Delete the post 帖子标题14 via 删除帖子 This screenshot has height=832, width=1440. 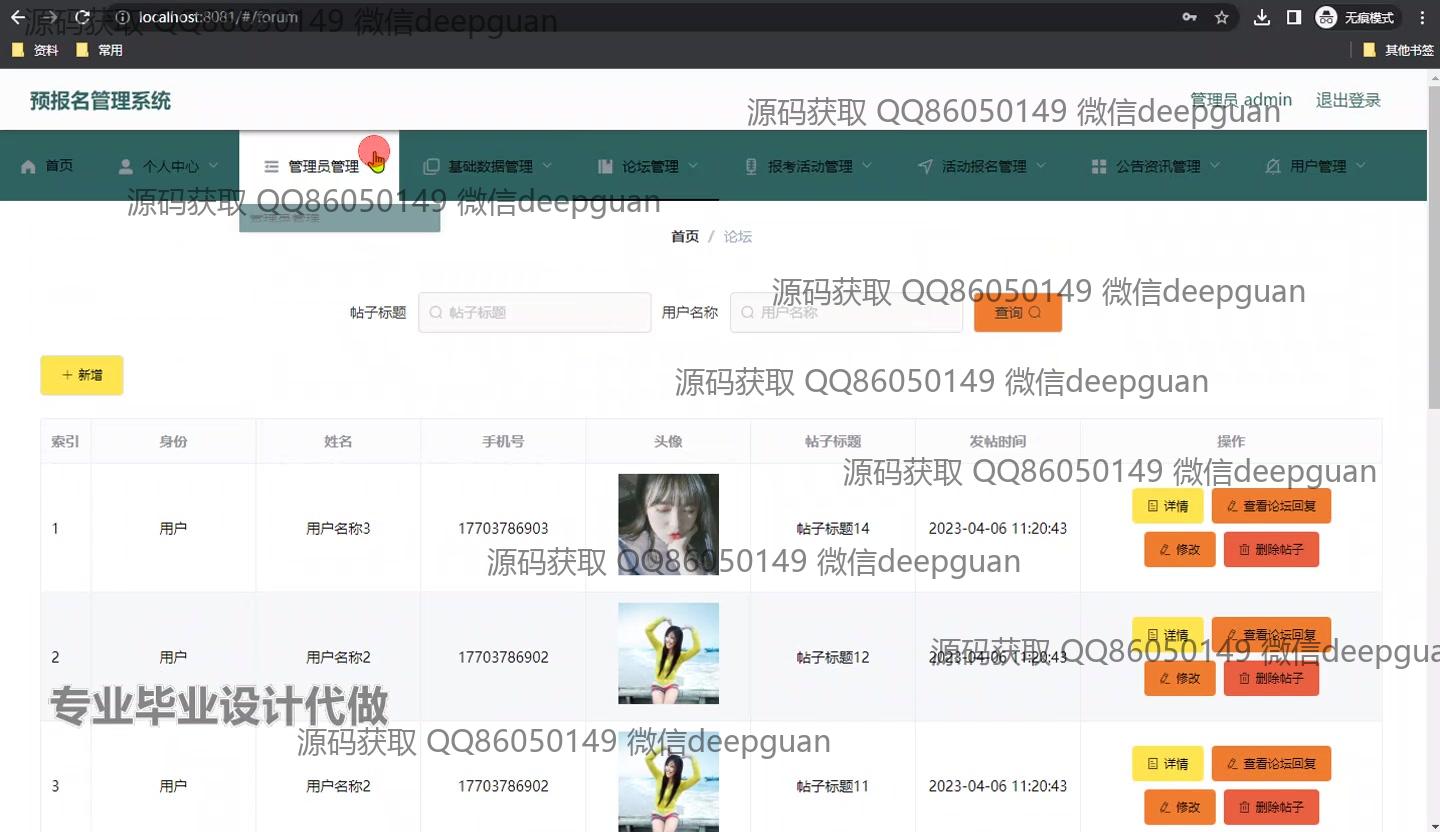pos(1271,550)
